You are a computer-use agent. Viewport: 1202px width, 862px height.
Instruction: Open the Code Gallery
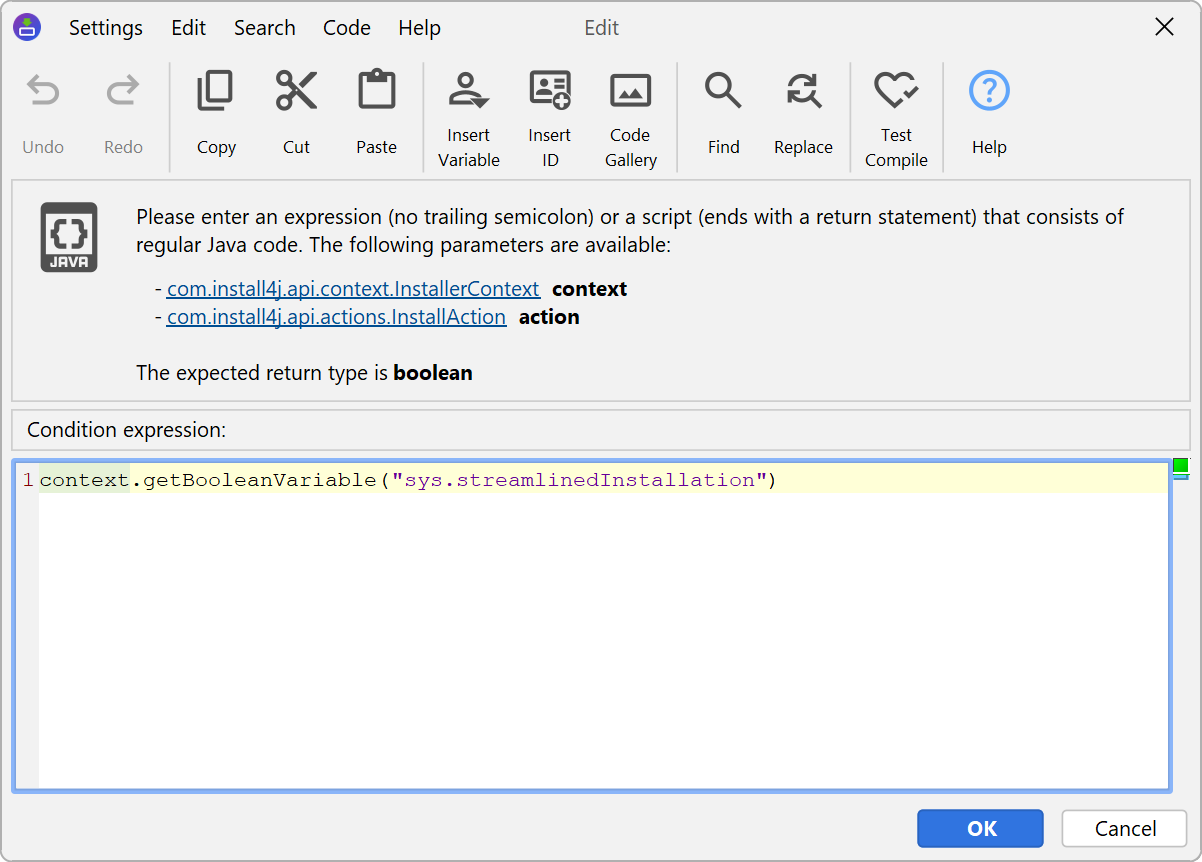pos(630,91)
